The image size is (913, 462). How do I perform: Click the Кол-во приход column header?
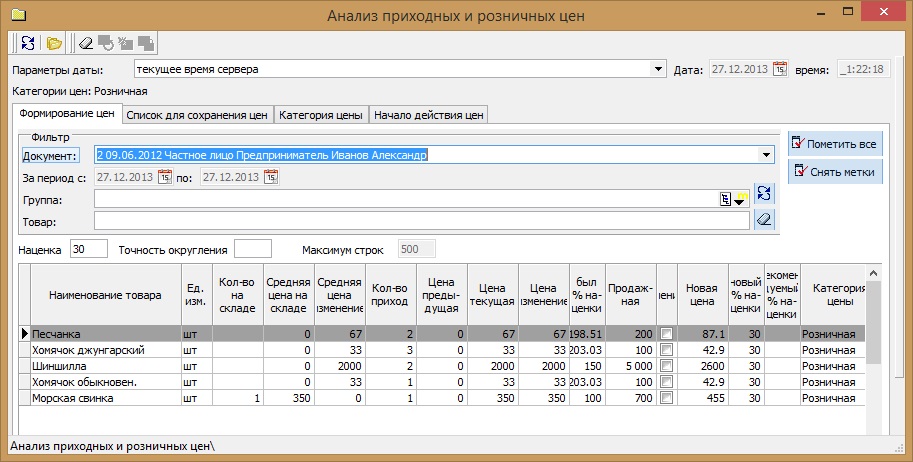390,295
